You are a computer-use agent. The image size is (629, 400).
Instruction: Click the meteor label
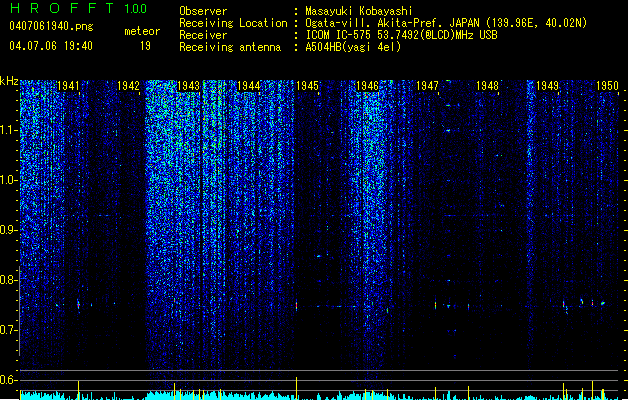click(142, 31)
